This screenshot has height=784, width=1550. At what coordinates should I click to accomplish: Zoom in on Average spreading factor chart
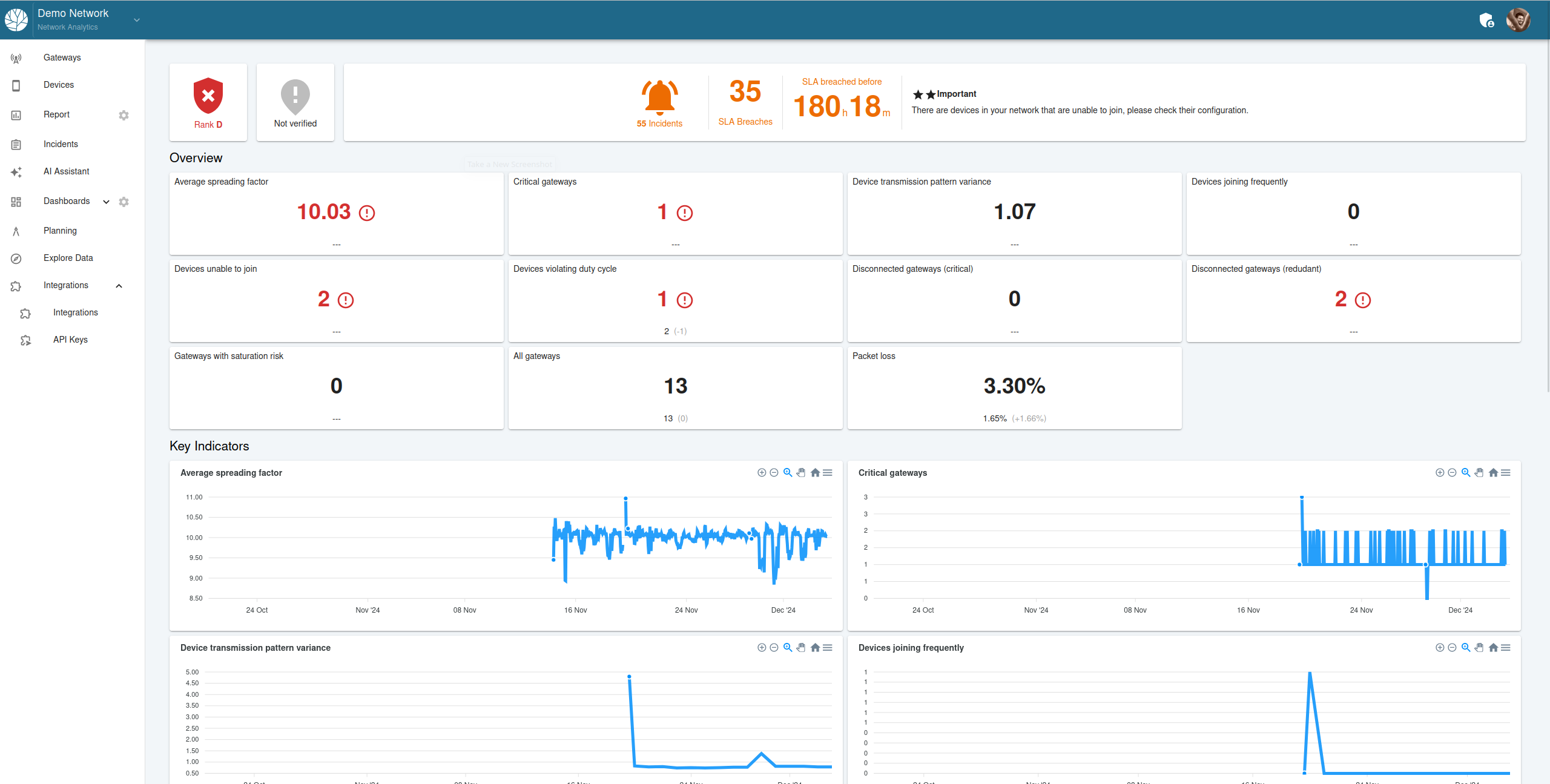(762, 473)
